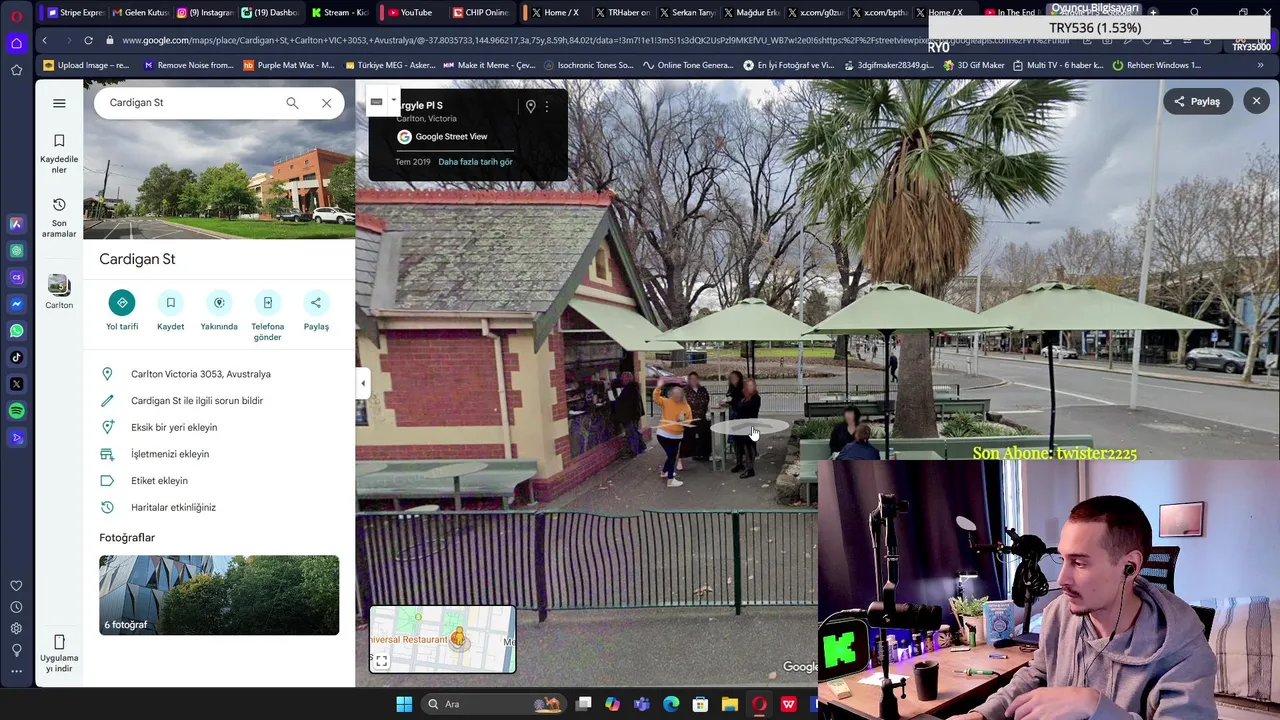This screenshot has width=1280, height=720.
Task: Open the Windows Start menu
Action: [404, 704]
